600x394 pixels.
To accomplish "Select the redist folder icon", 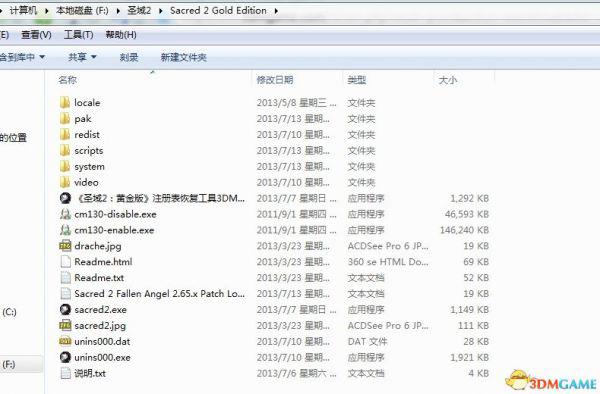I will coord(65,134).
